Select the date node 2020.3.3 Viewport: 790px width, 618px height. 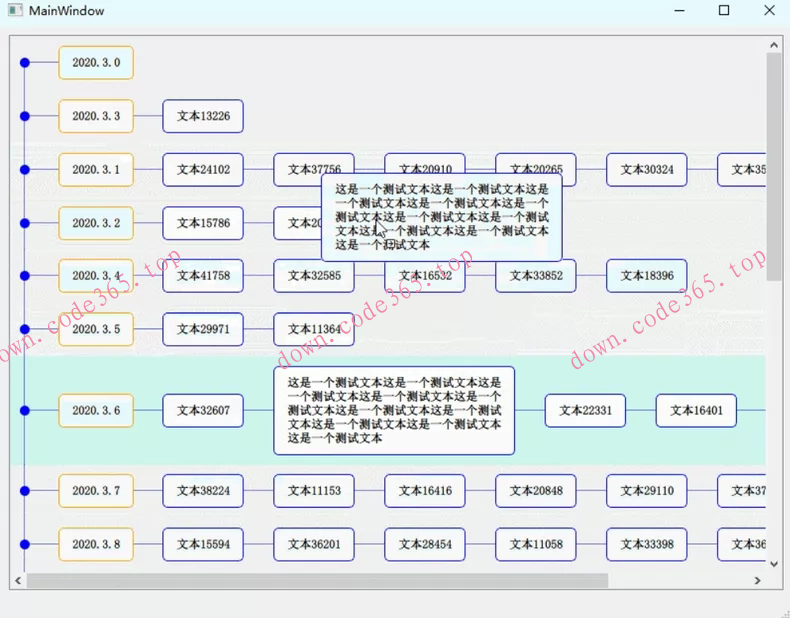(x=96, y=116)
